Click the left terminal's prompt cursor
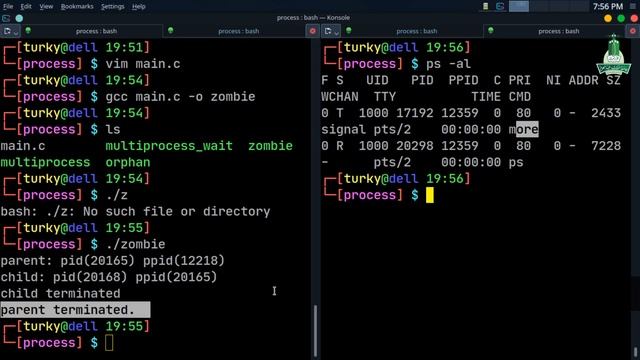 [109, 342]
